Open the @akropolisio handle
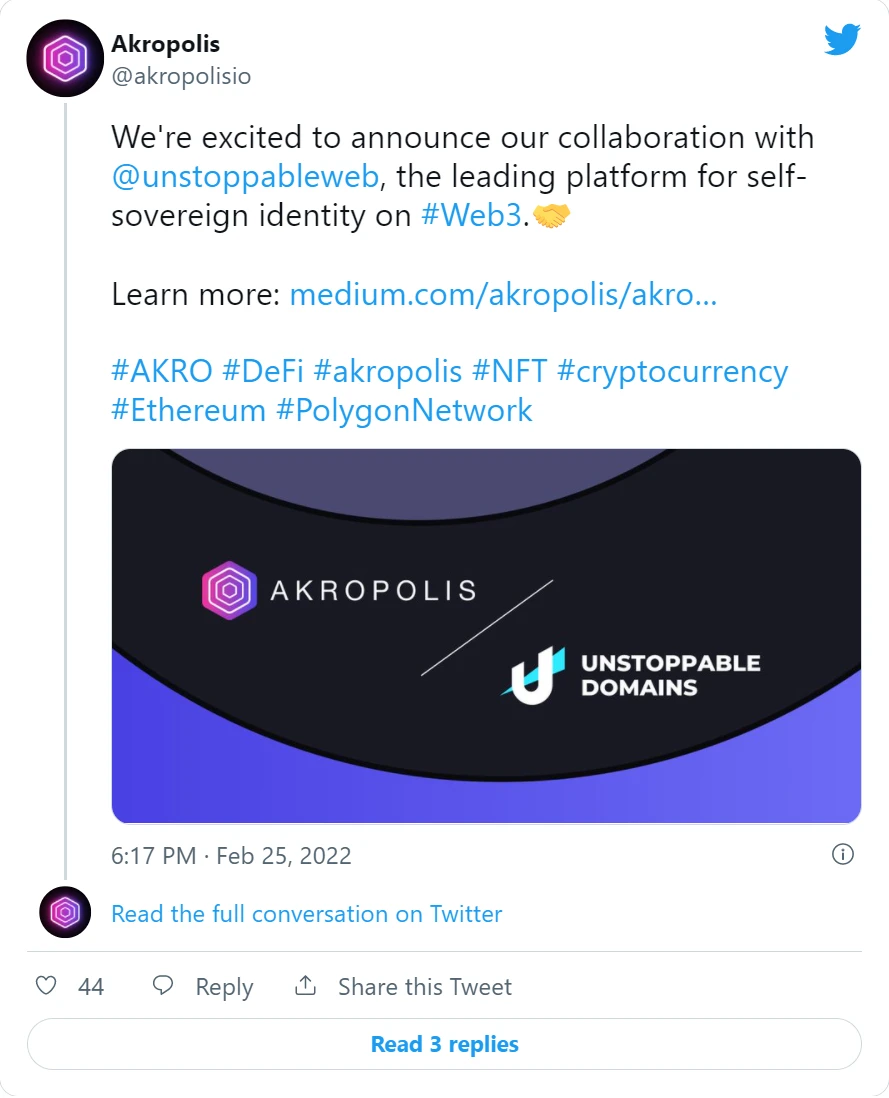 tap(181, 76)
